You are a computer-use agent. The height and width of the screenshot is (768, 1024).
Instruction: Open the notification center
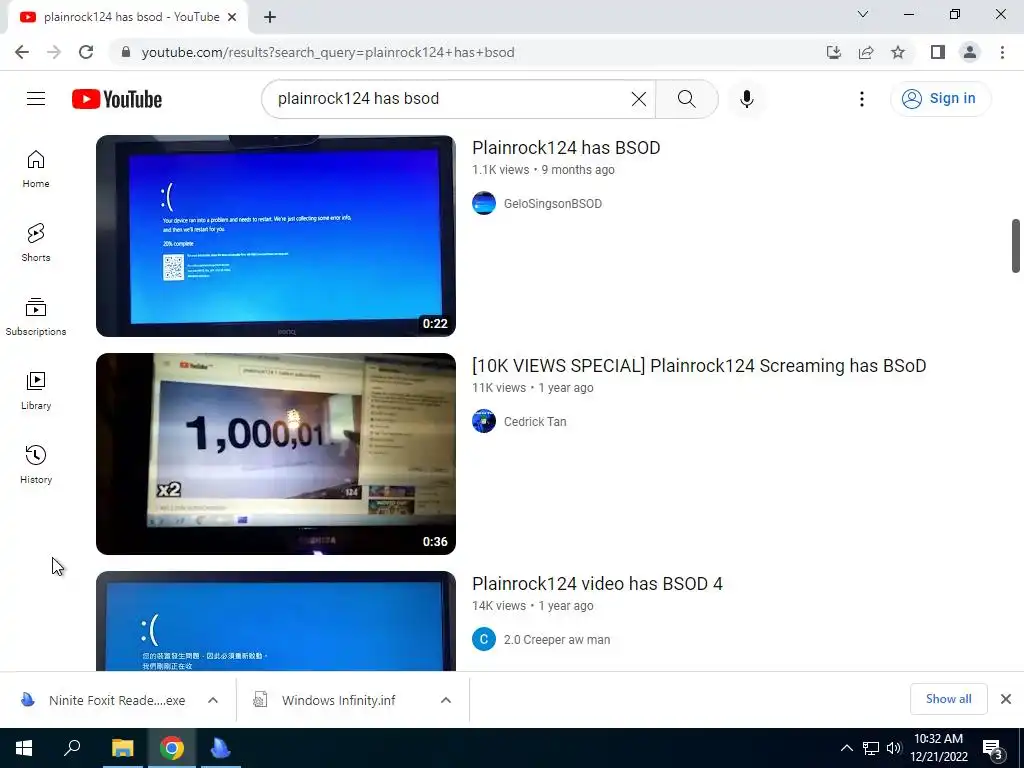tap(993, 749)
